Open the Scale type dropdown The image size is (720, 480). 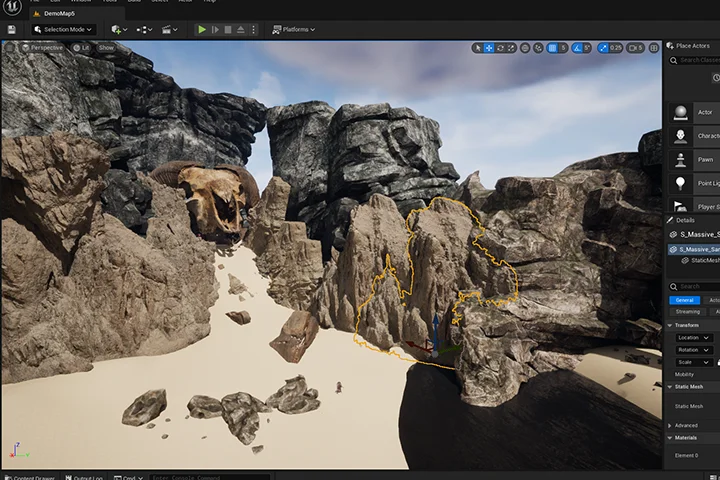pos(693,362)
